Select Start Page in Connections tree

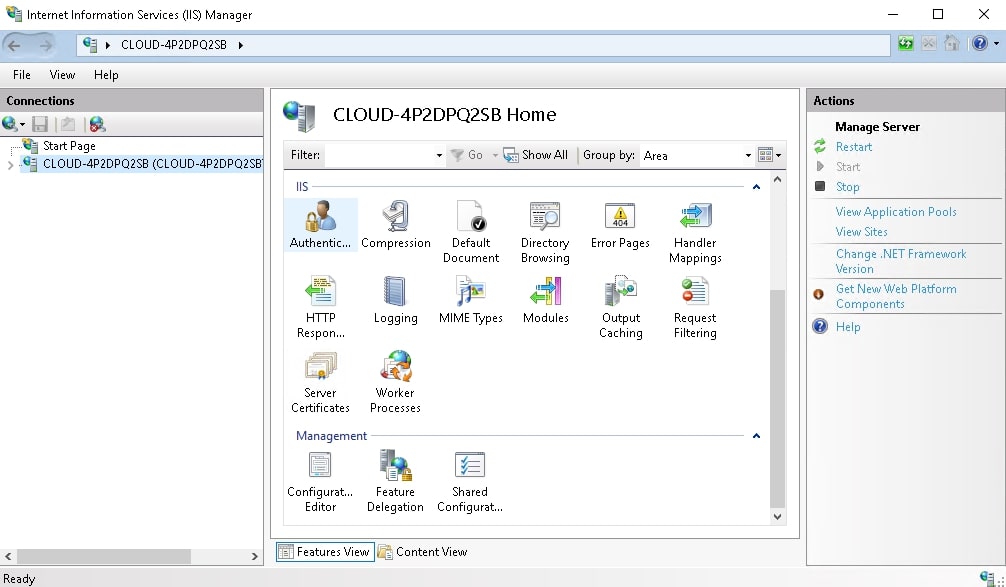click(69, 146)
